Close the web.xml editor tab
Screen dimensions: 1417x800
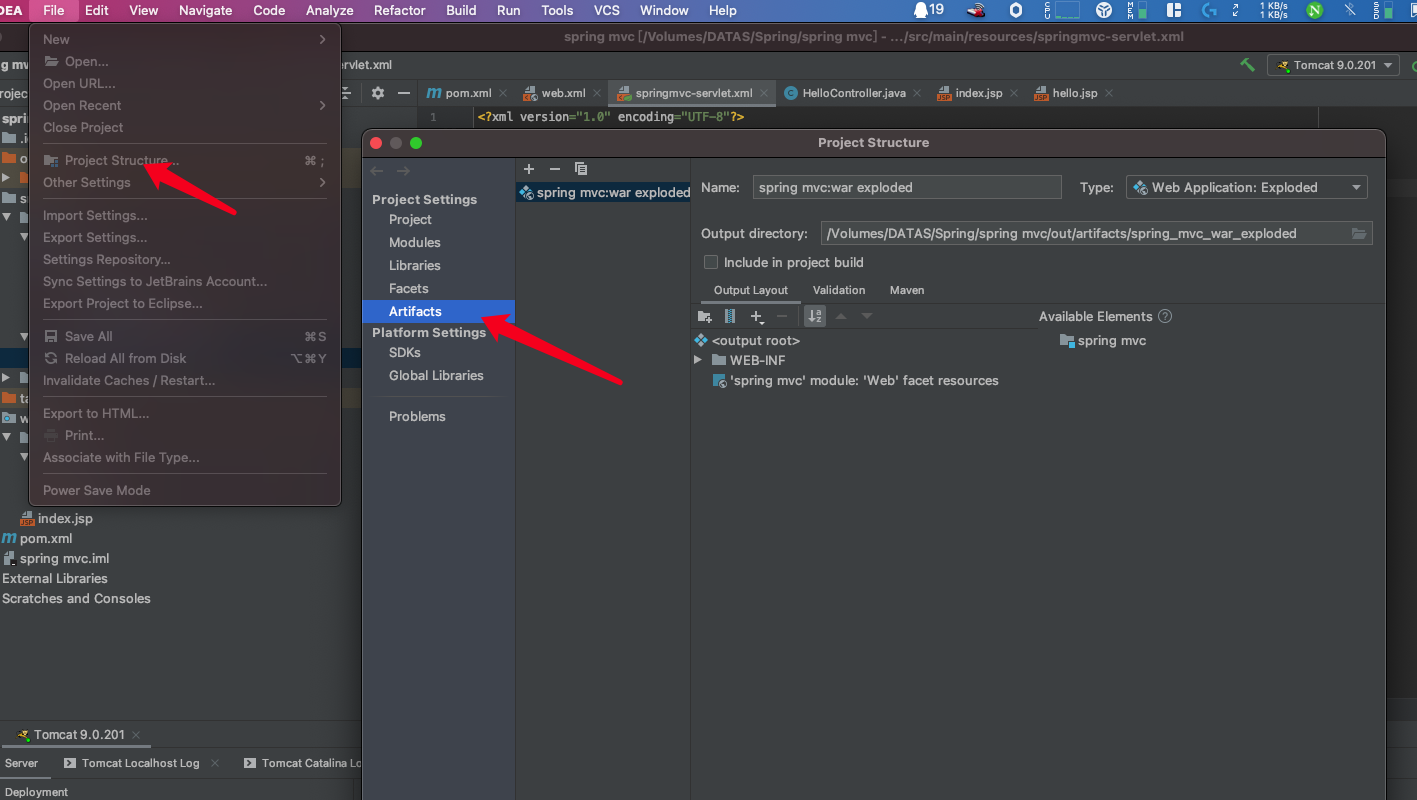pyautogui.click(x=597, y=93)
